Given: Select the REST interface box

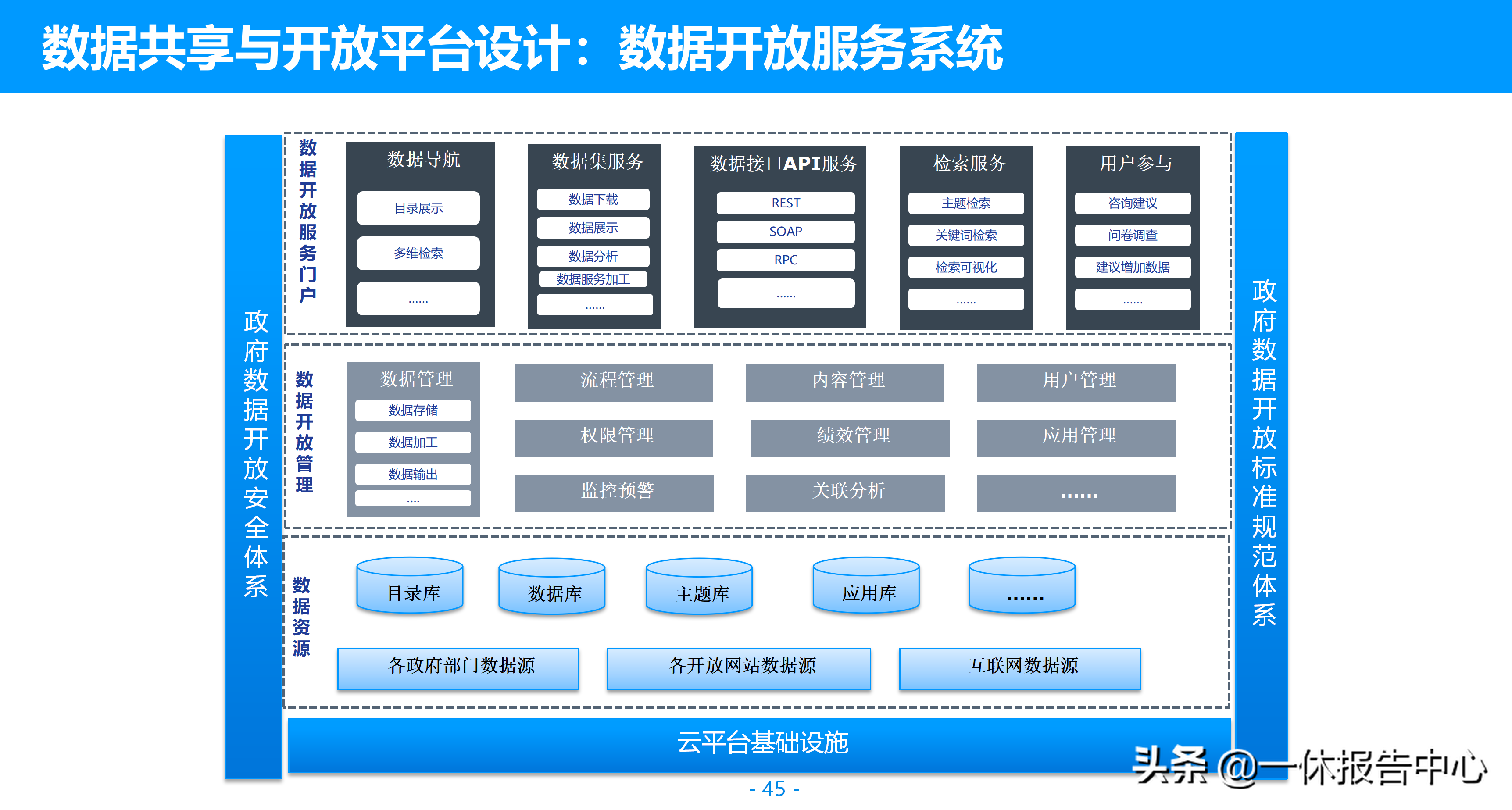Looking at the screenshot, I should [785, 203].
